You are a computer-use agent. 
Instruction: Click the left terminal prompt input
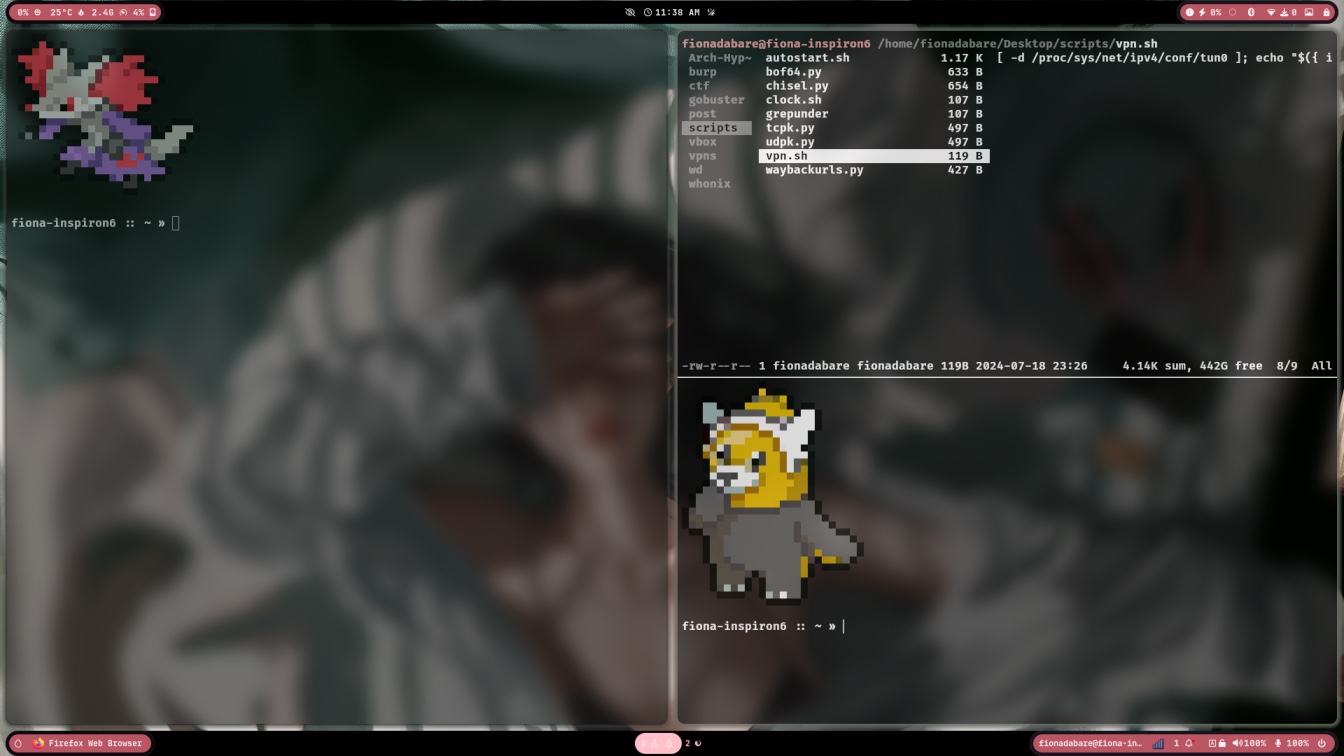pyautogui.click(x=176, y=223)
